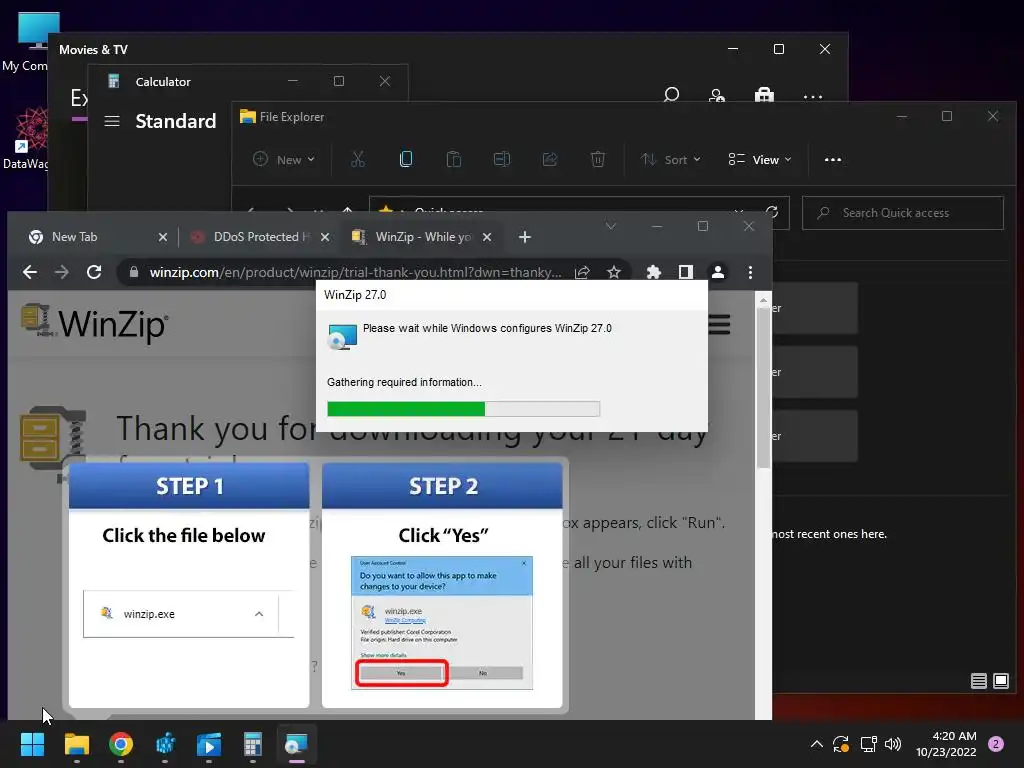Reload the WinZip page in Chrome
1024x768 pixels.
point(94,272)
